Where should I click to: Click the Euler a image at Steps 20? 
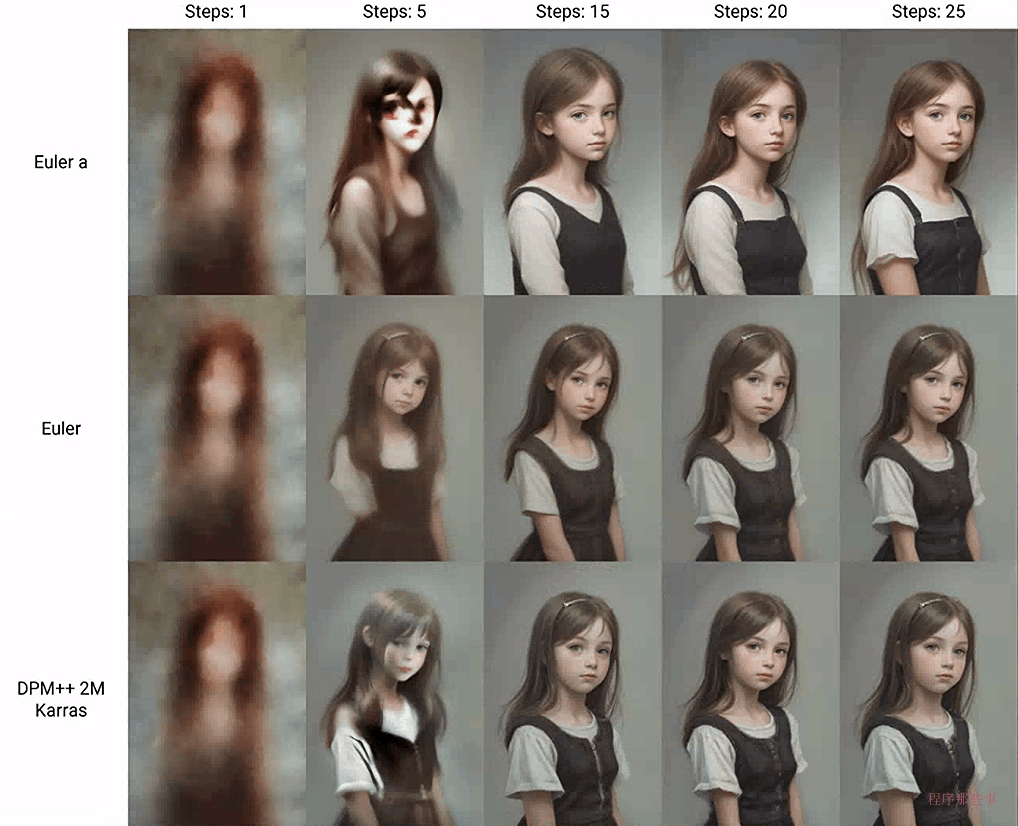(x=750, y=162)
